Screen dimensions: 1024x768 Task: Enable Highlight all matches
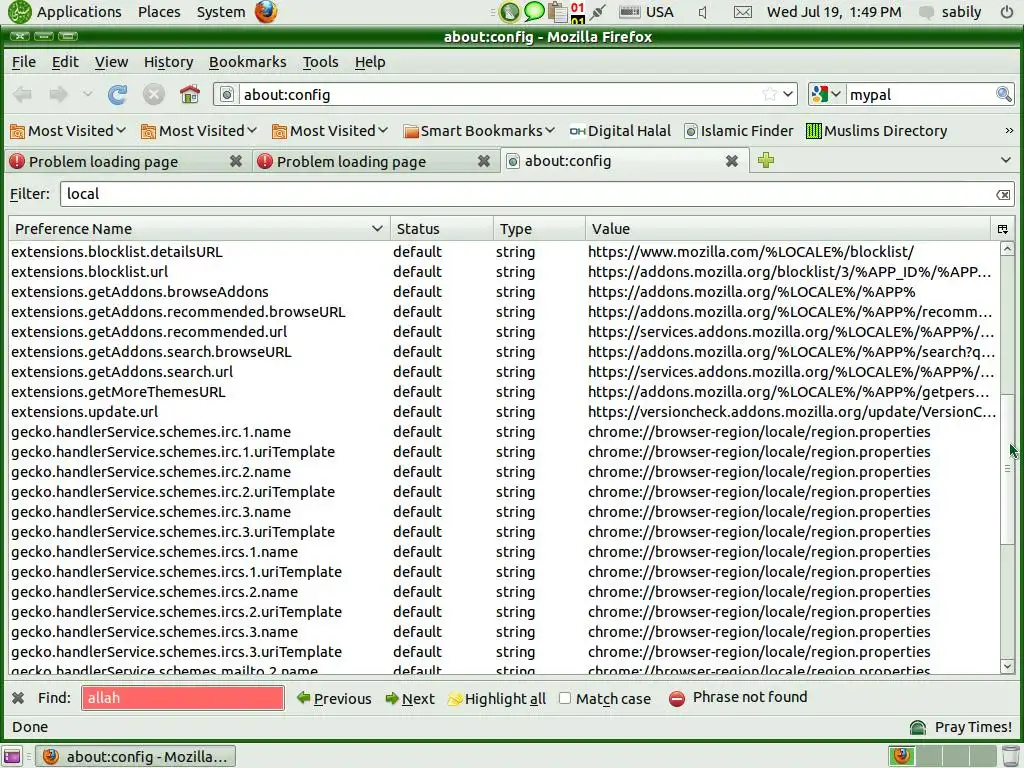click(496, 698)
